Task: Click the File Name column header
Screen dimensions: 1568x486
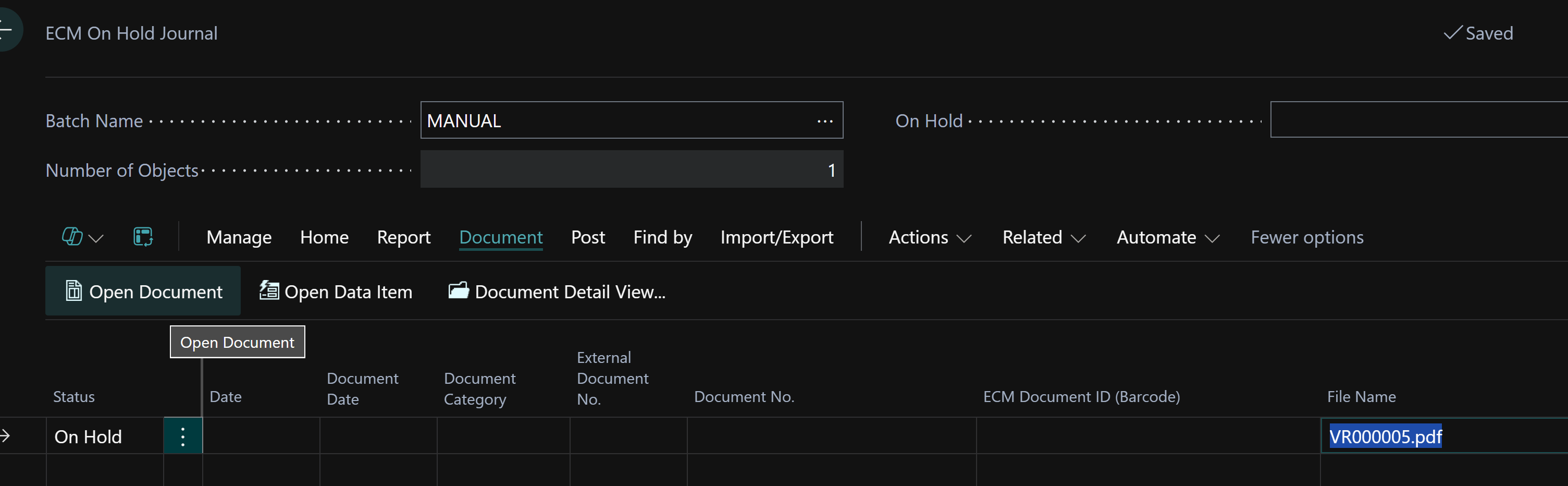Action: (x=1361, y=397)
